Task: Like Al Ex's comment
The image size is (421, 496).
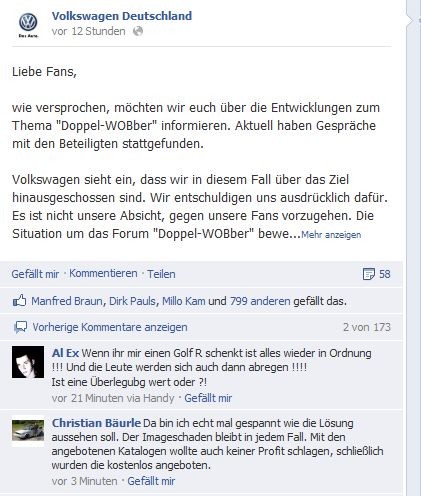Action: pos(208,398)
